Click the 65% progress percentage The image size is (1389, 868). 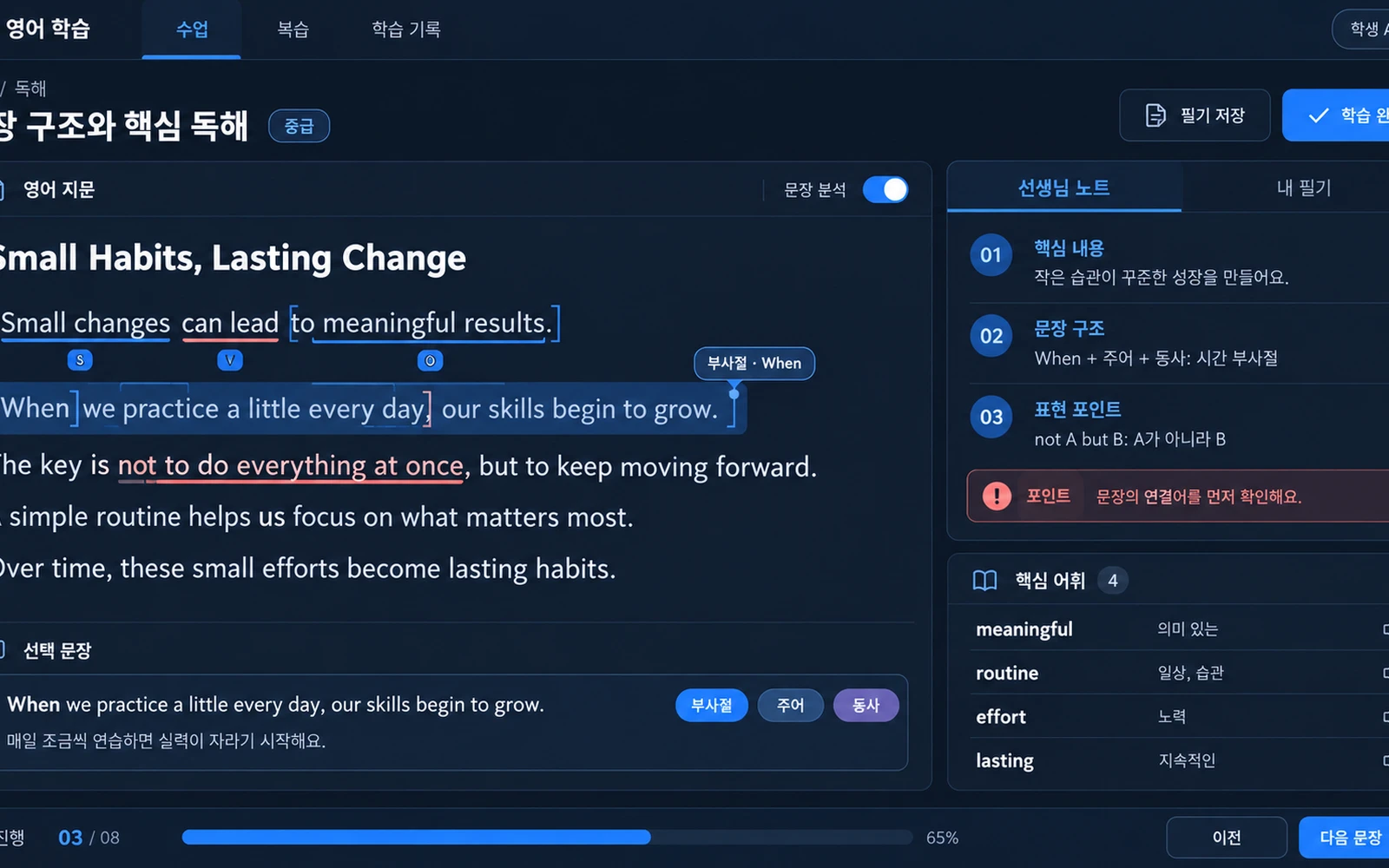coord(942,838)
